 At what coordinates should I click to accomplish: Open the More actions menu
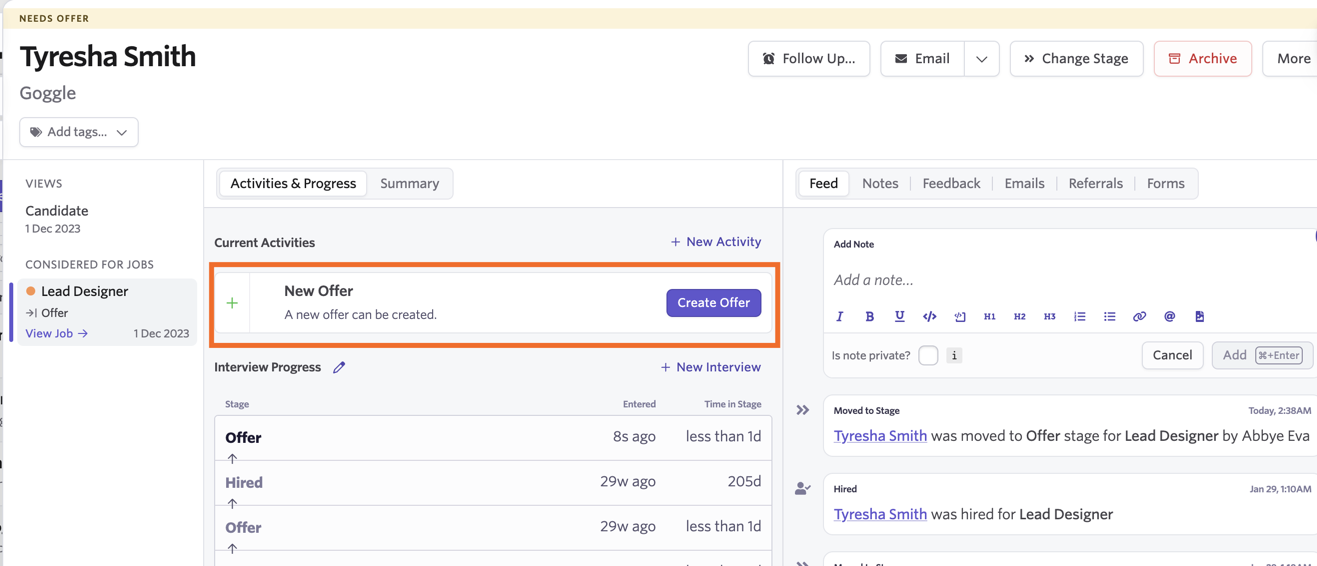1292,59
